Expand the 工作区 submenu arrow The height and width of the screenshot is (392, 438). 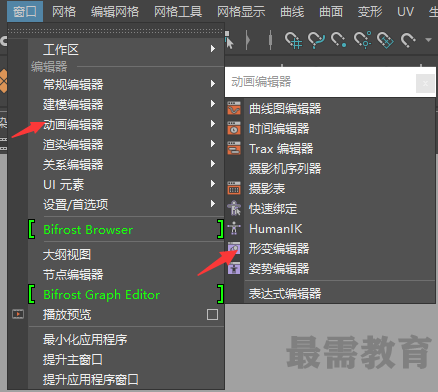coord(213,49)
